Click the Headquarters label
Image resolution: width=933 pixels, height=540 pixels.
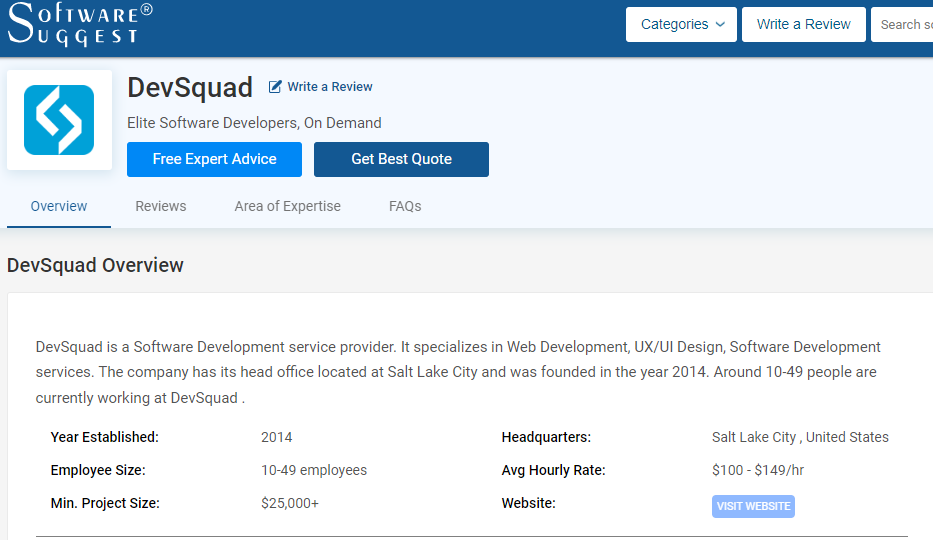(546, 438)
